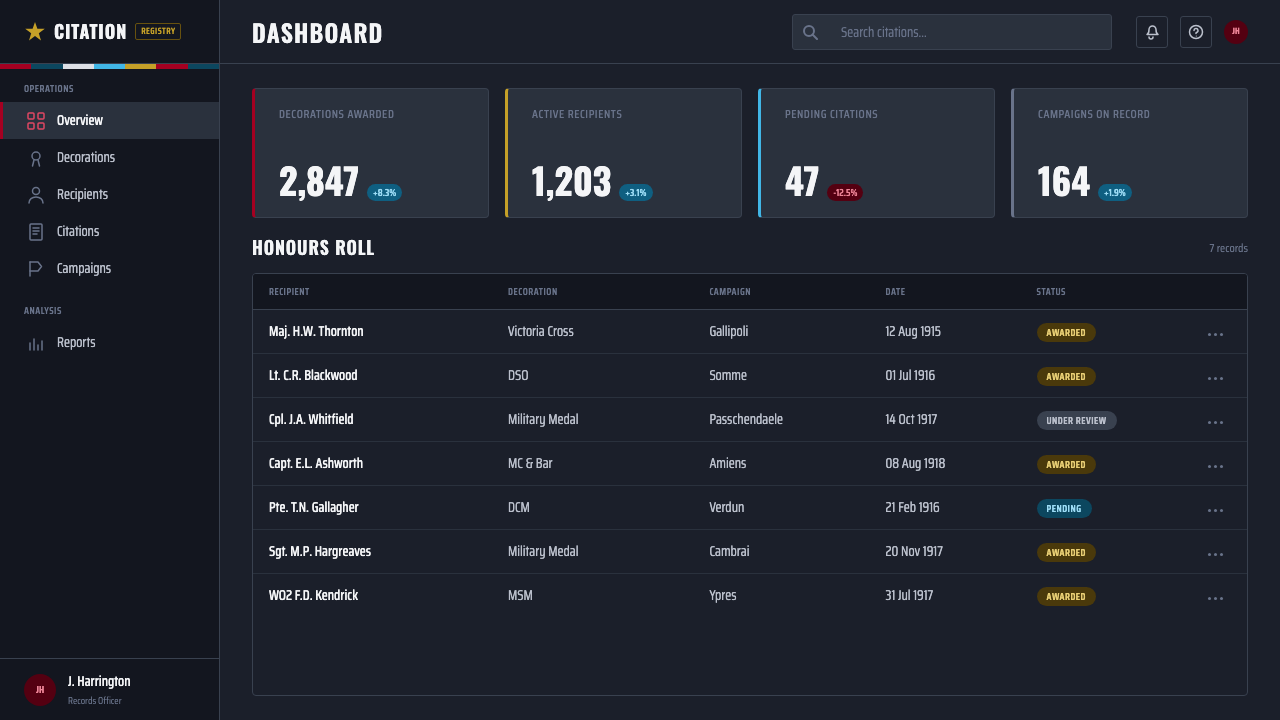Image resolution: width=1280 pixels, height=720 pixels.
Task: Click the Pending Citations stat card
Action: [x=876, y=153]
